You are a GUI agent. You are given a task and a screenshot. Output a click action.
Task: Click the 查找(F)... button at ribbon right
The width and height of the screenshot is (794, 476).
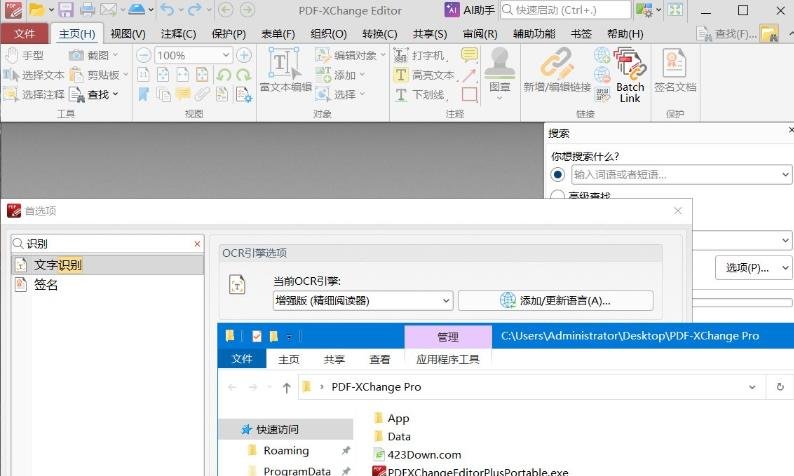pyautogui.click(x=727, y=33)
